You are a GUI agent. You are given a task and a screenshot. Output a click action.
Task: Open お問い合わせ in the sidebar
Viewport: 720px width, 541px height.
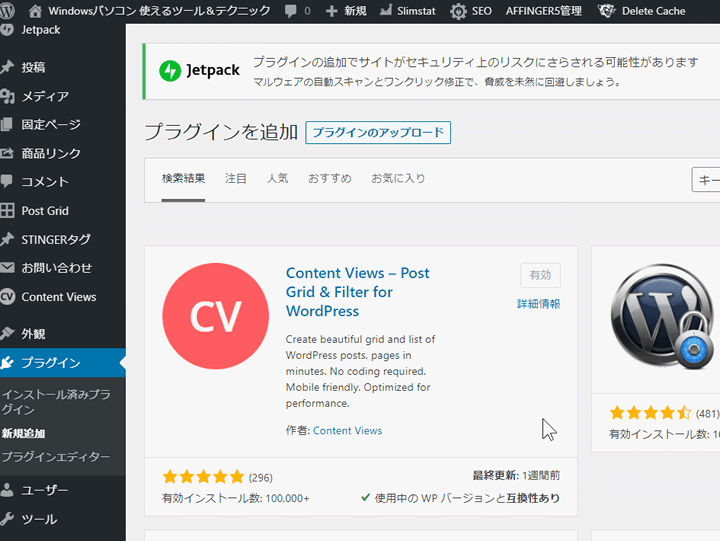tap(56, 268)
